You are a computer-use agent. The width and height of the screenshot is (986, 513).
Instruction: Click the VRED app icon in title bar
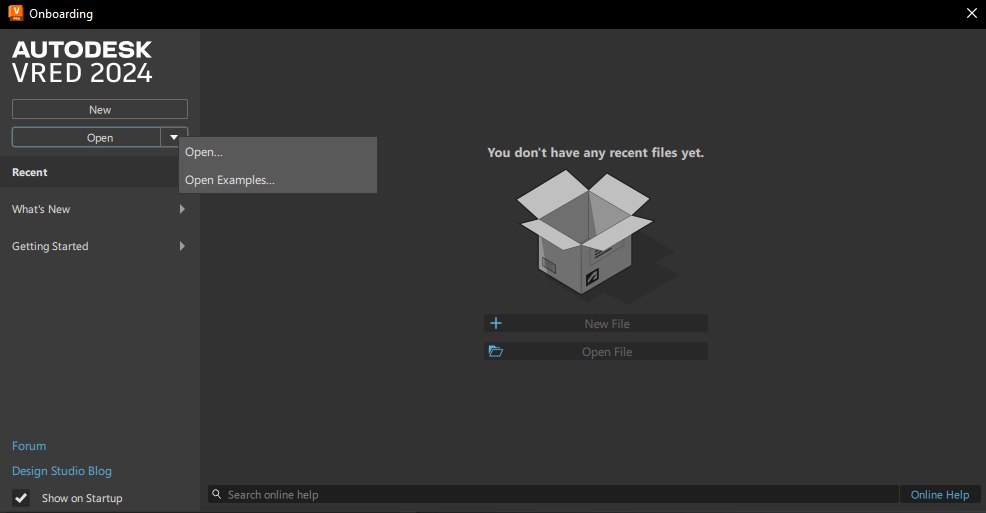point(16,13)
